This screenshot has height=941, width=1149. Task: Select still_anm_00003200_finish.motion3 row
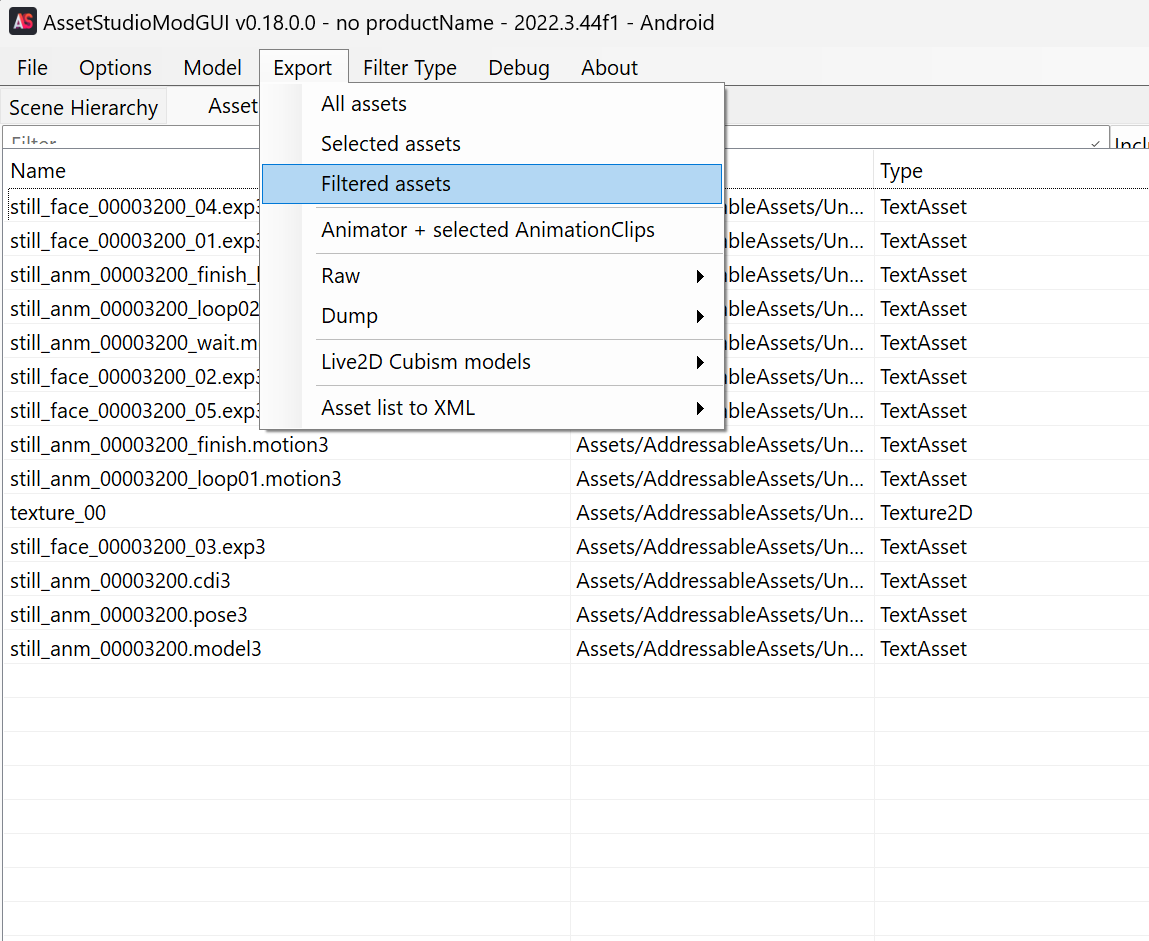point(169,445)
